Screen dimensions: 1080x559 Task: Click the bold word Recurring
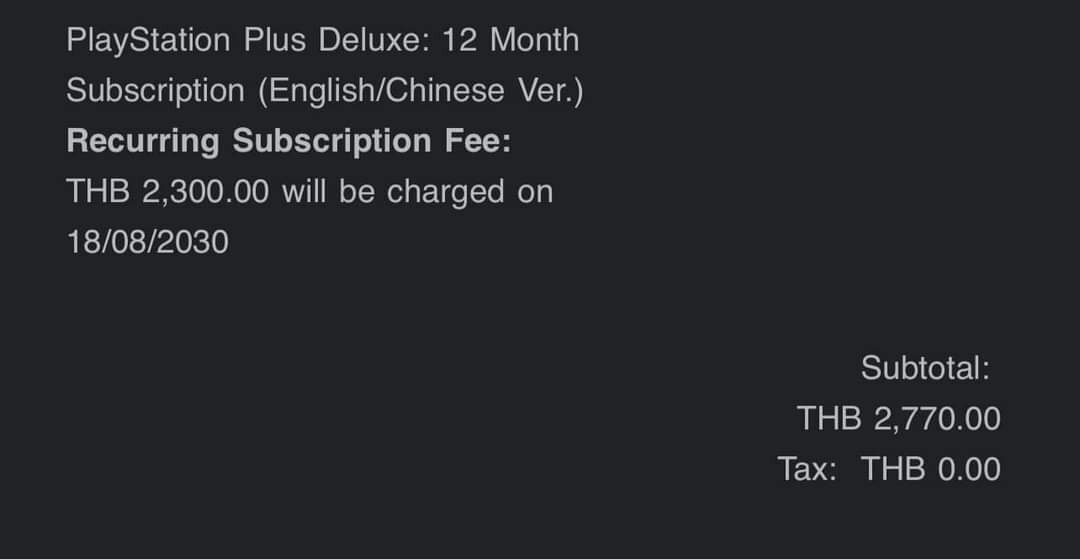pos(143,141)
